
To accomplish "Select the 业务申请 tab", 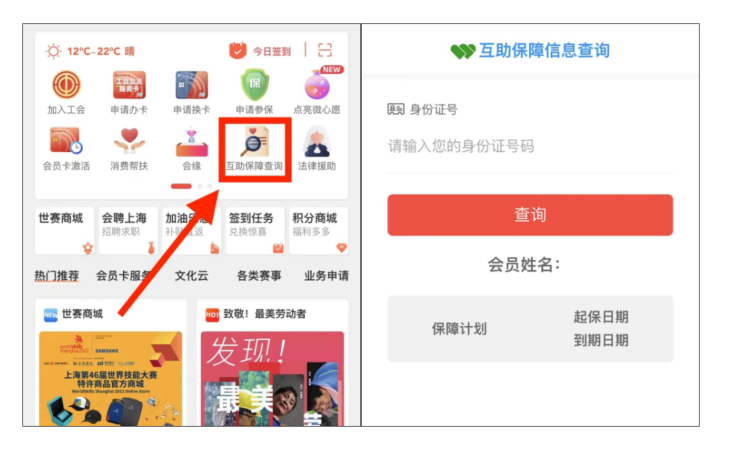I will [x=326, y=276].
